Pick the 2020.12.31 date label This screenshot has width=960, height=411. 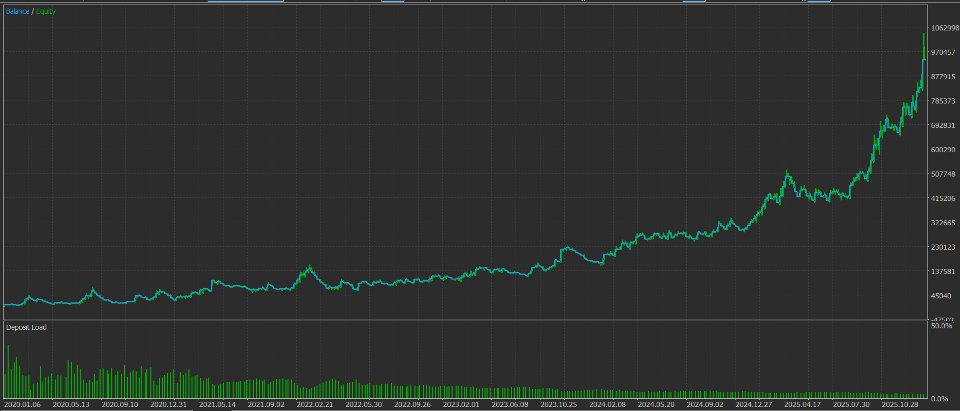tap(168, 405)
